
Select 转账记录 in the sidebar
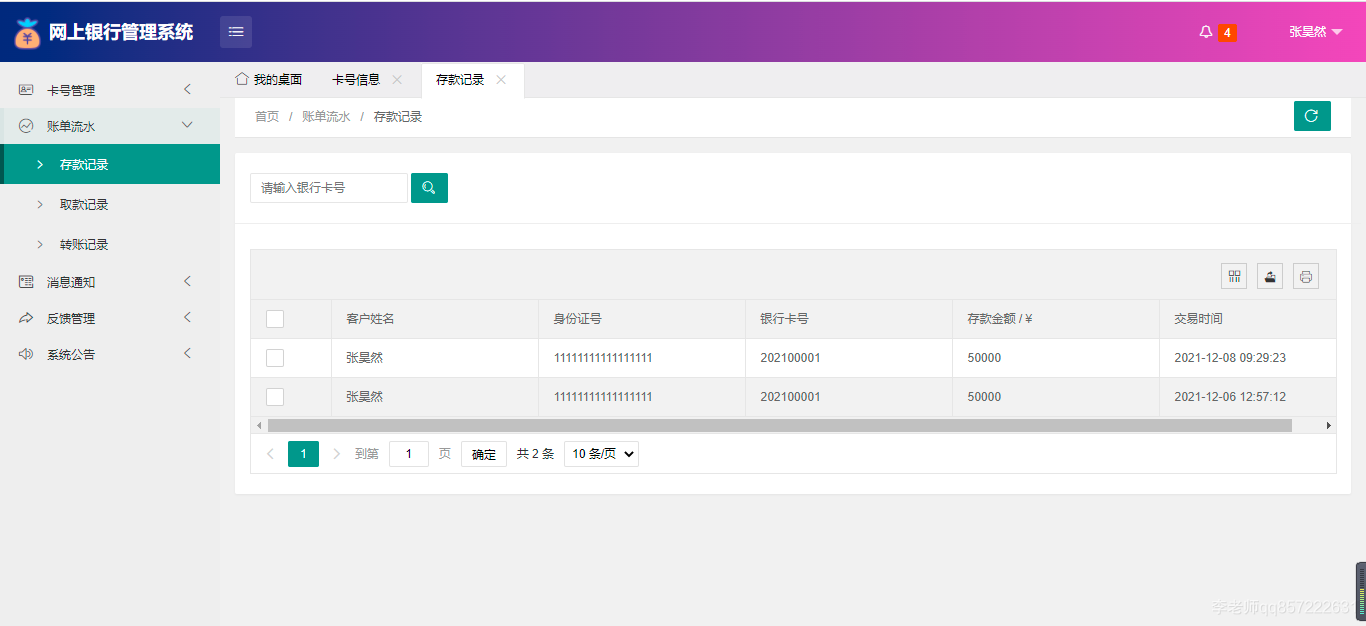coord(110,244)
